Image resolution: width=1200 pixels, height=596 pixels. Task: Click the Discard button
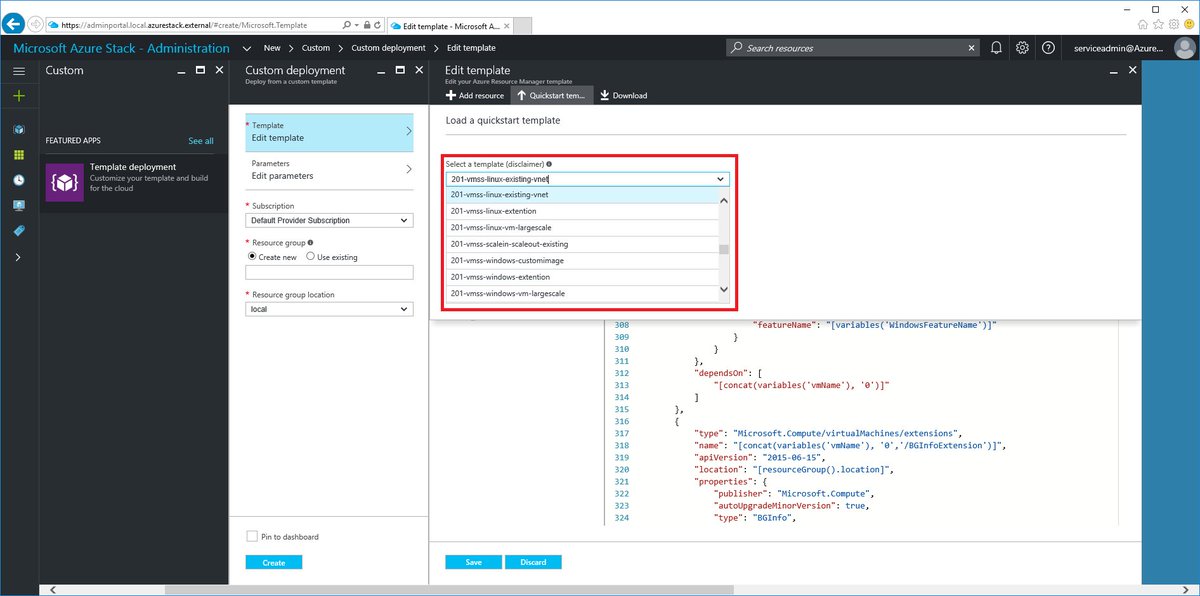(533, 562)
